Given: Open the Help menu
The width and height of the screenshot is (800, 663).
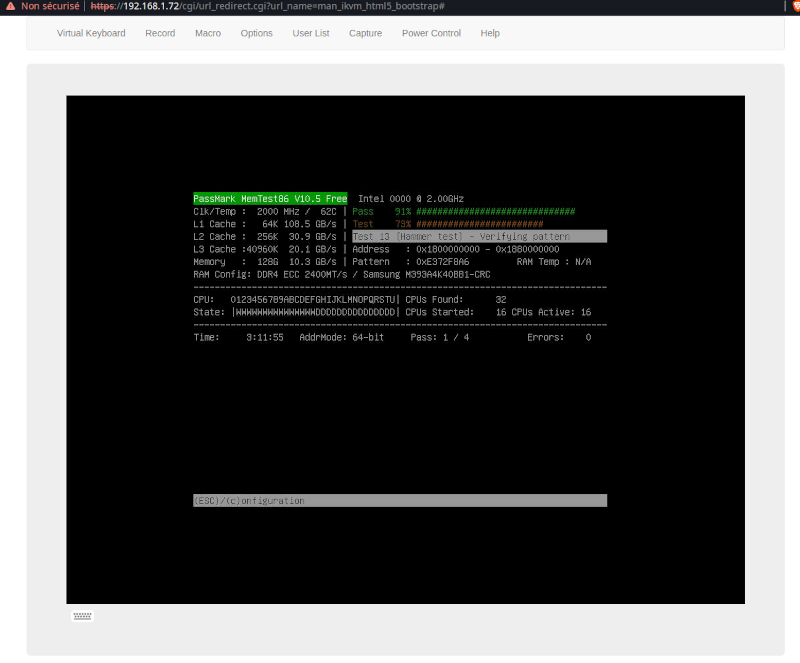Looking at the screenshot, I should [x=490, y=33].
